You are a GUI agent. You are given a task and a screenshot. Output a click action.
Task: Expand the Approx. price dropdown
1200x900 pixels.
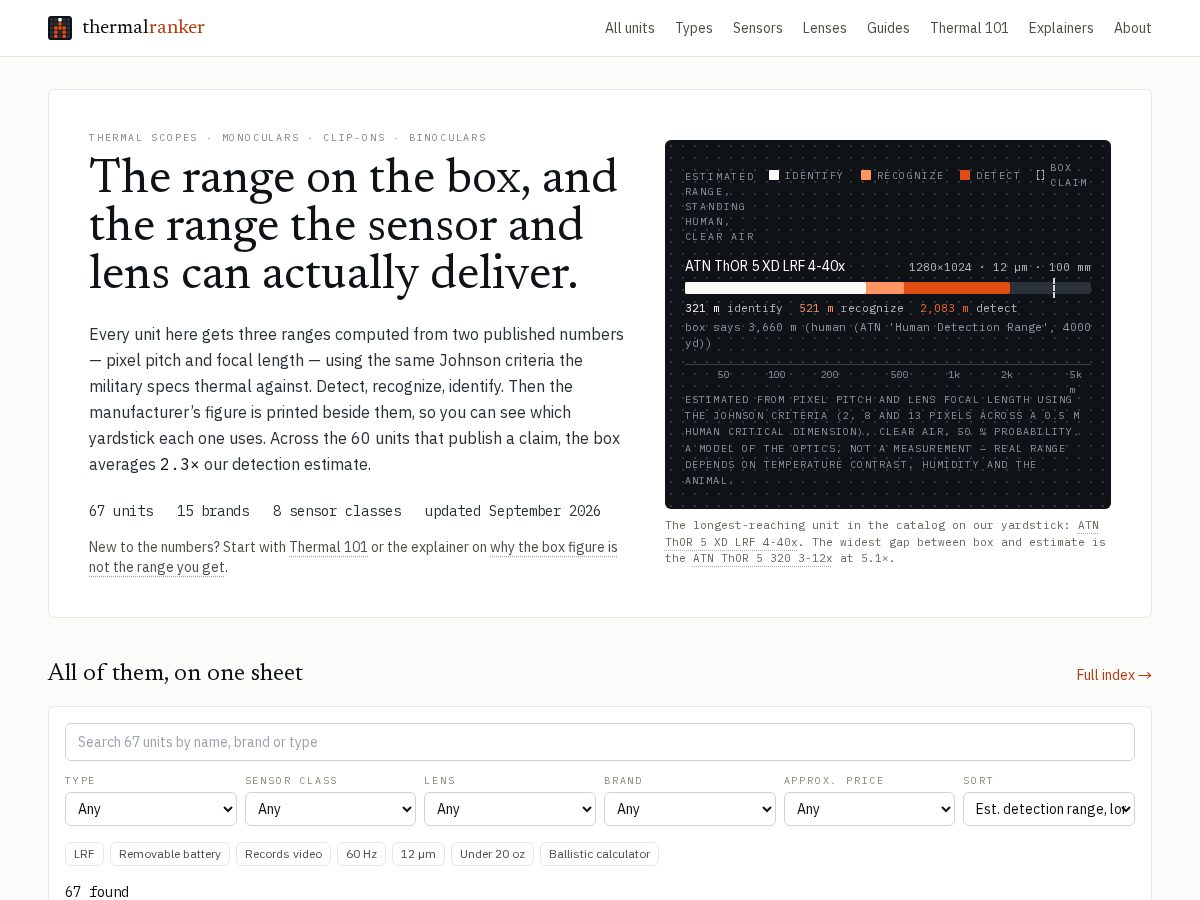[x=869, y=809]
